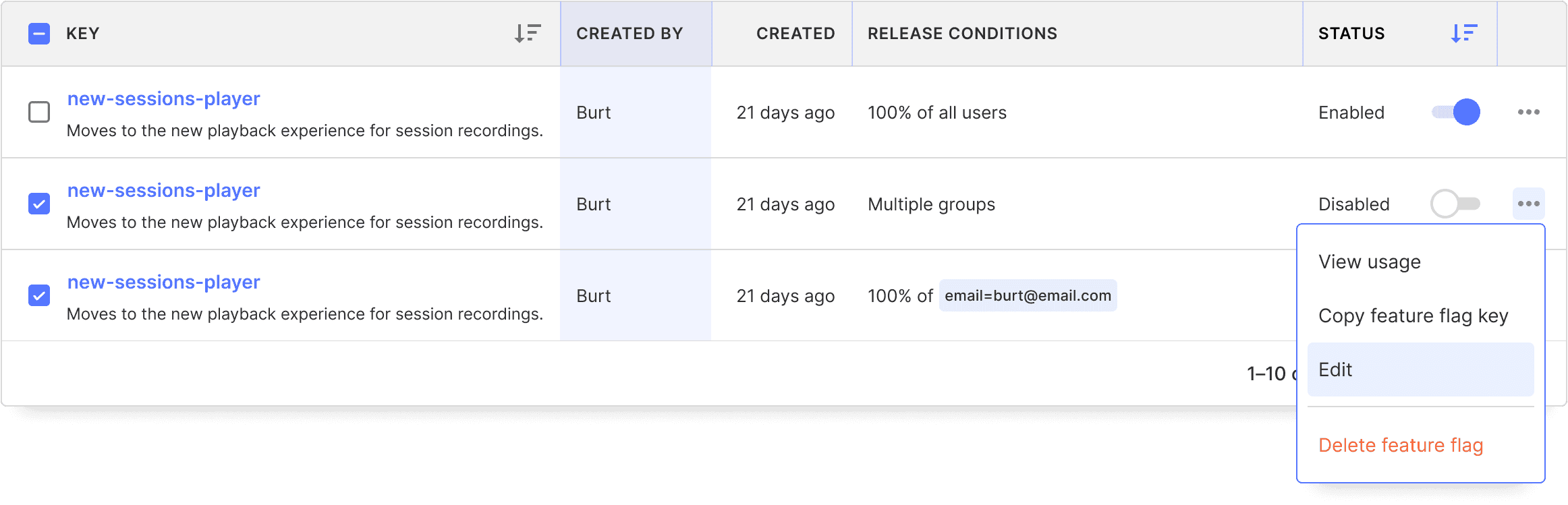
Task: Uncheck the checkbox on the email-condition row
Action: pyautogui.click(x=39, y=295)
